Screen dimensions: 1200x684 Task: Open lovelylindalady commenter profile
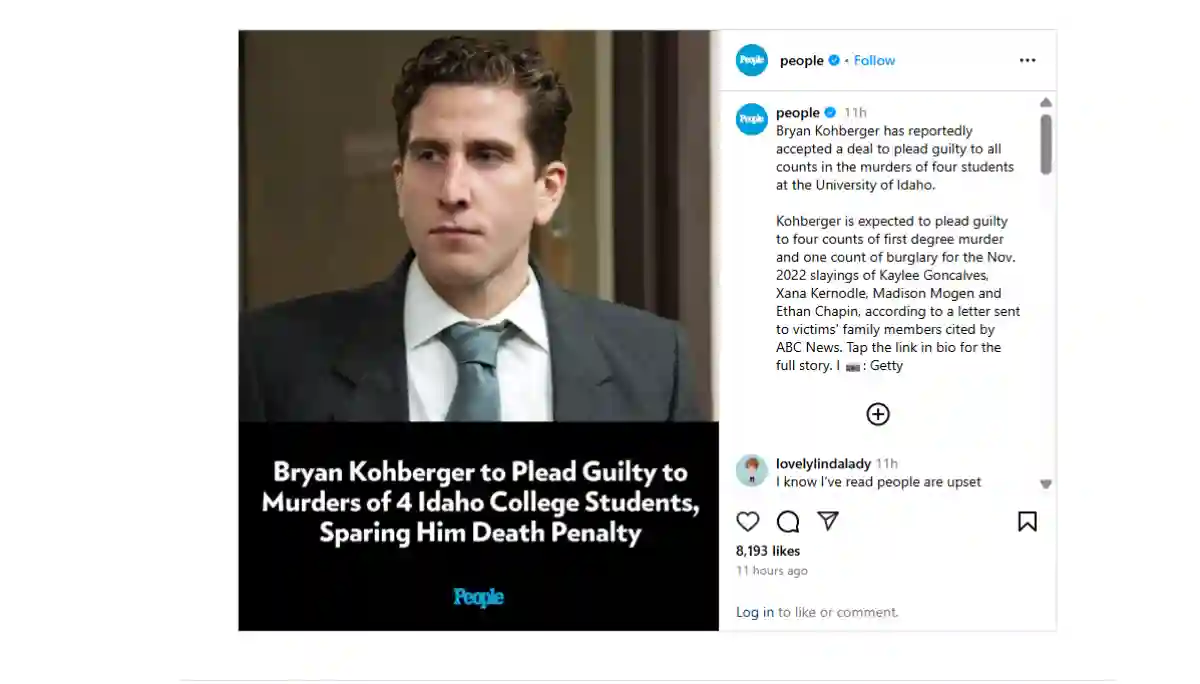point(823,463)
